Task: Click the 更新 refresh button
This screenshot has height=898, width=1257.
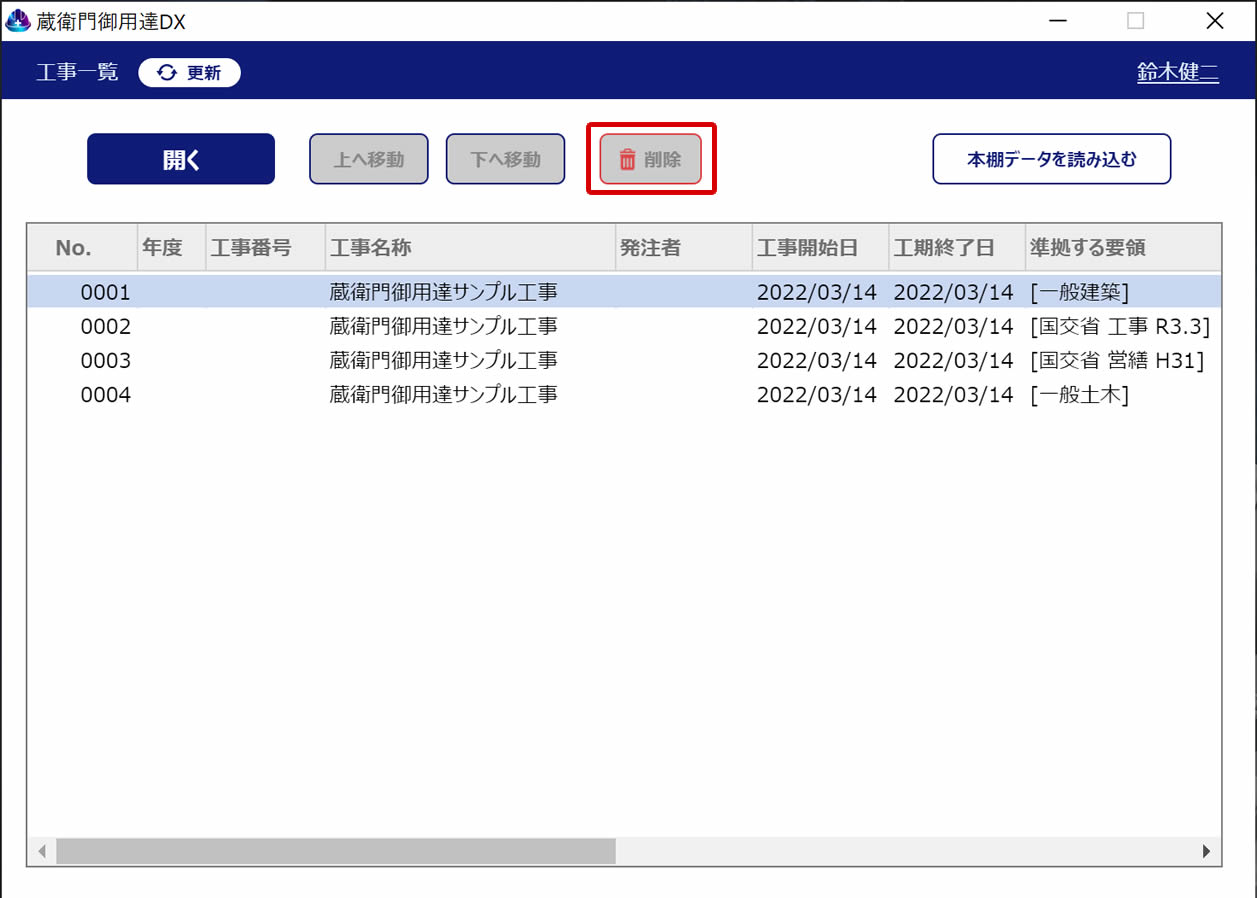Action: point(189,73)
